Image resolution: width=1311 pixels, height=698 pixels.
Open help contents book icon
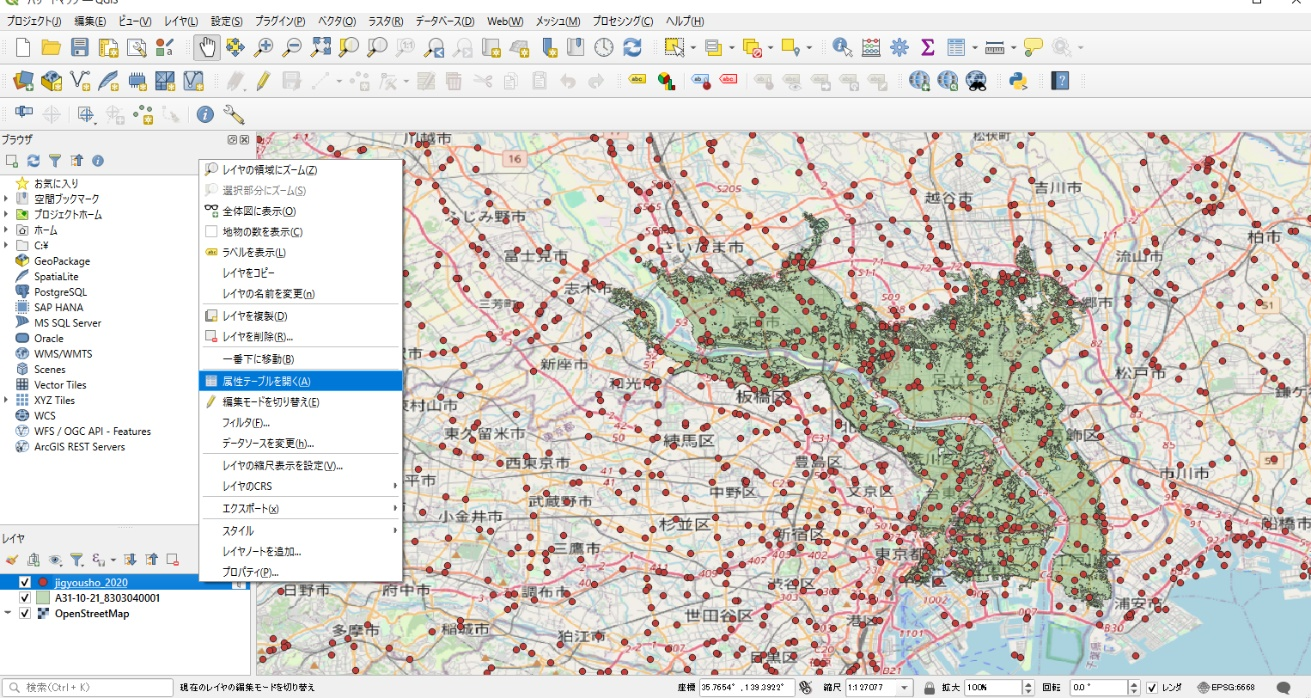coord(1061,81)
